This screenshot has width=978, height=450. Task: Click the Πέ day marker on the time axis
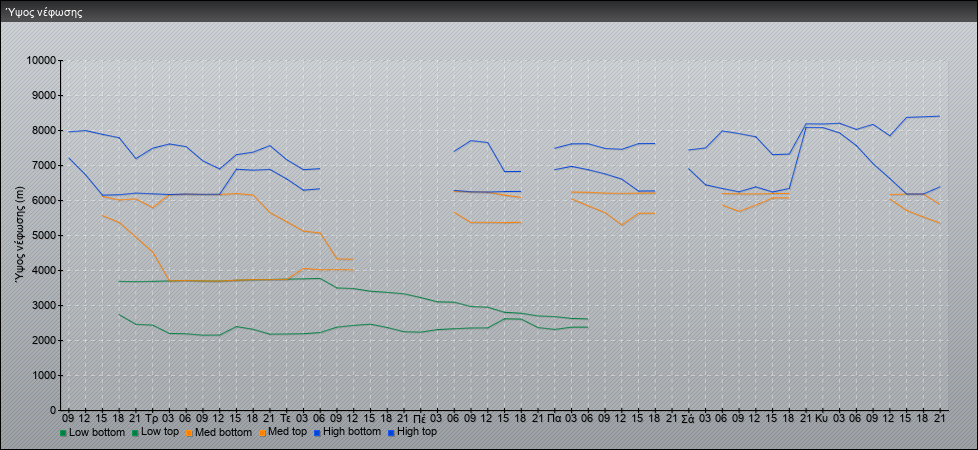point(420,417)
